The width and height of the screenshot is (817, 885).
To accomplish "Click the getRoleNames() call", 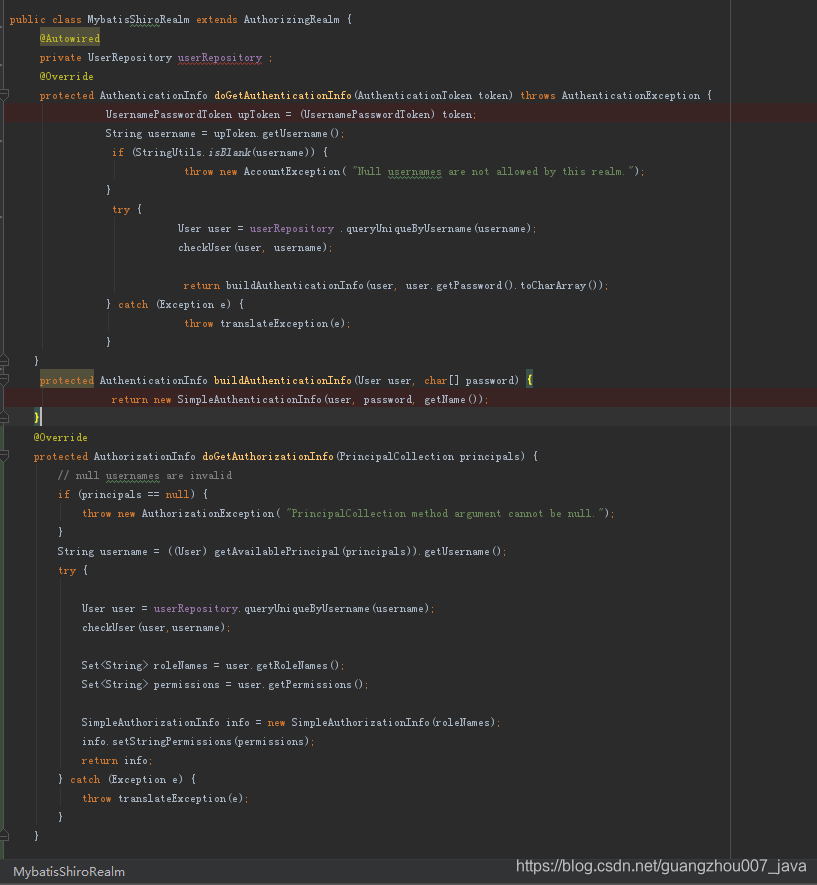I will pyautogui.click(x=297, y=665).
